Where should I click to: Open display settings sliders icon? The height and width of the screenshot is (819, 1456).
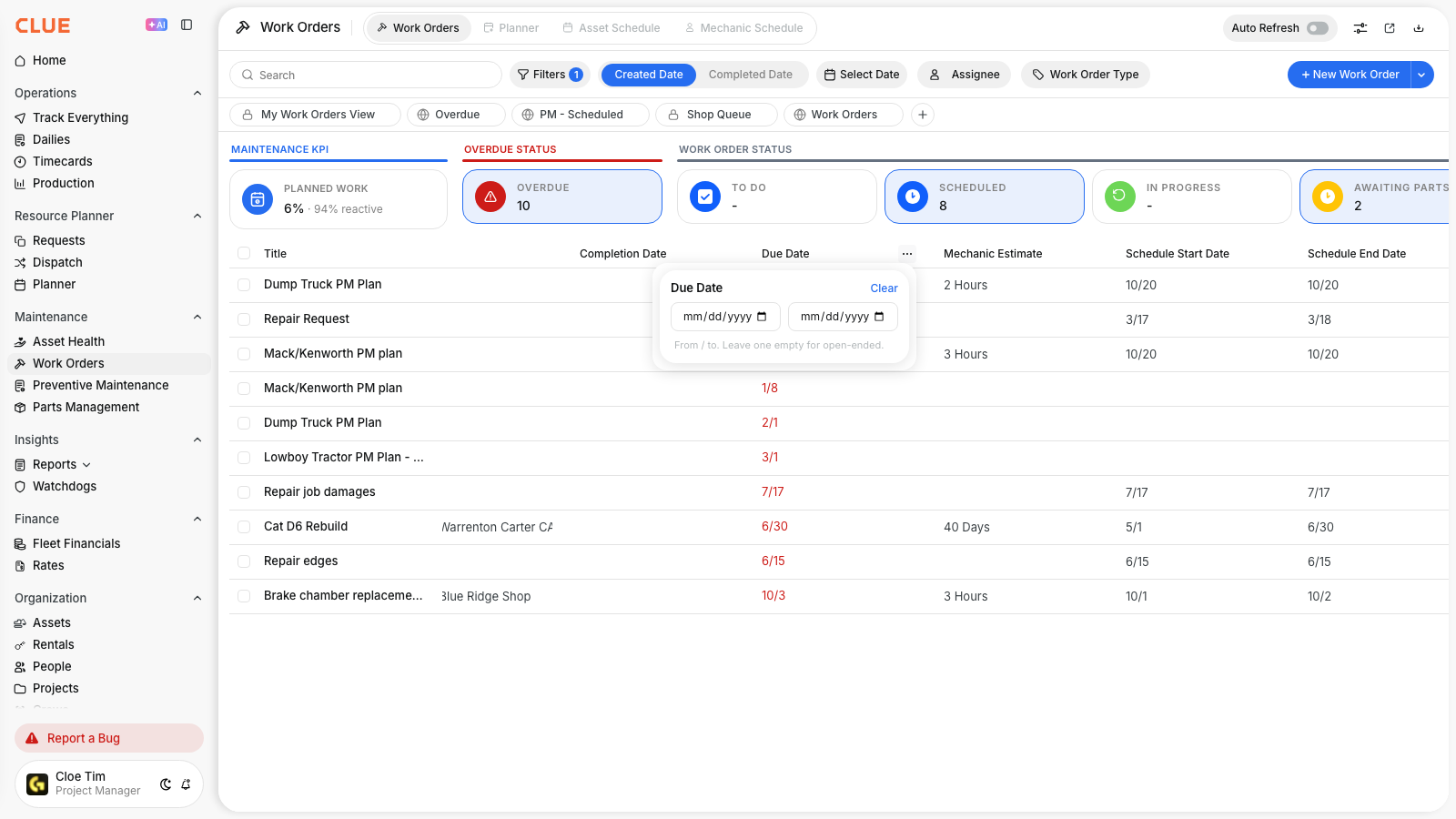1360,28
